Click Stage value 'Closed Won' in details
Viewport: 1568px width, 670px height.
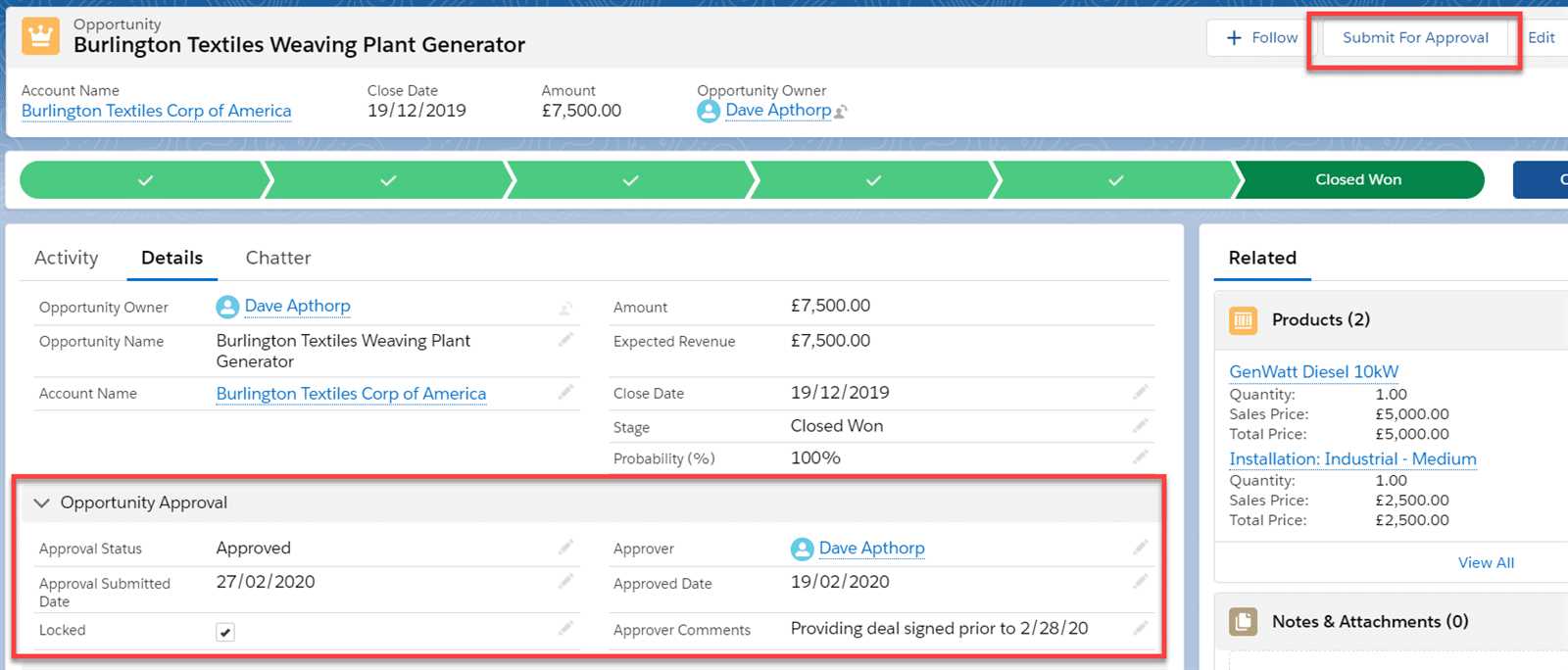837,426
